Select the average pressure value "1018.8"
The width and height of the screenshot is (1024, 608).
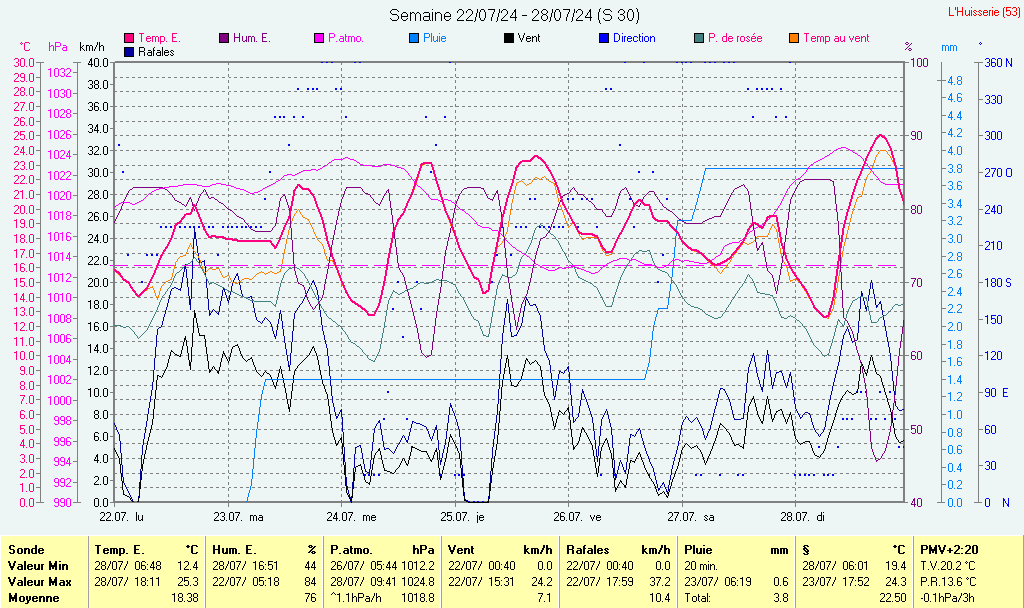(x=417, y=598)
